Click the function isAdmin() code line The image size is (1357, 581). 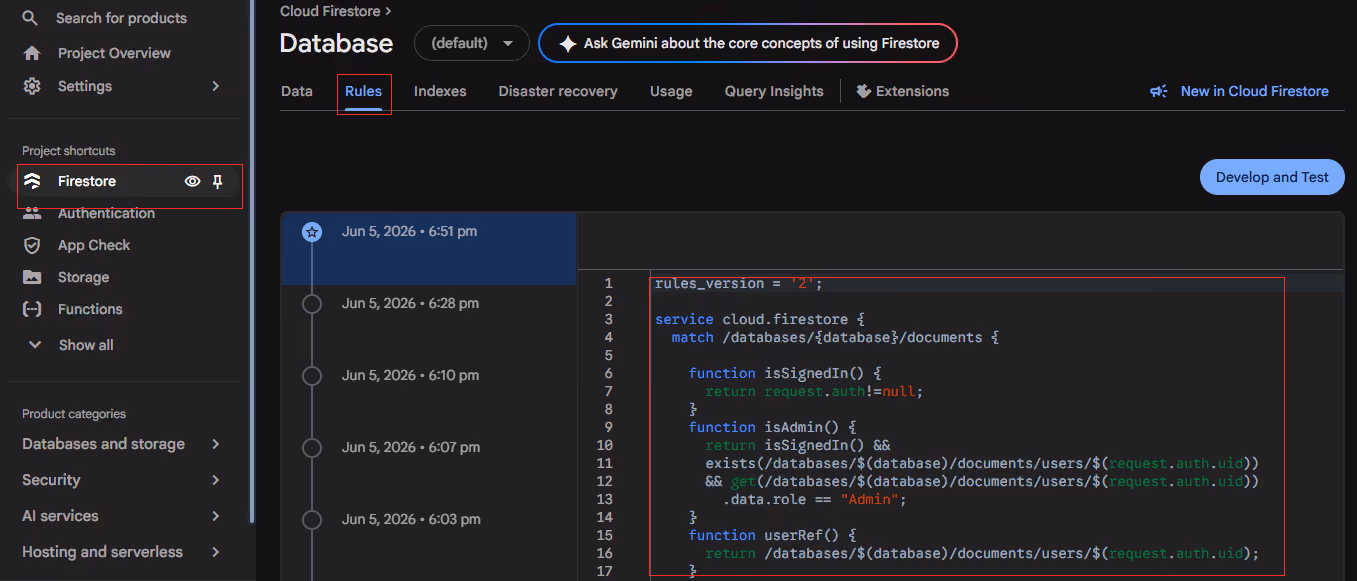click(x=772, y=428)
